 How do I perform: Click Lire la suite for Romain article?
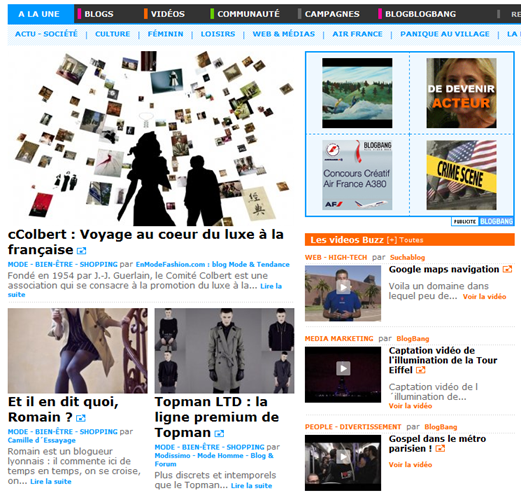51,481
